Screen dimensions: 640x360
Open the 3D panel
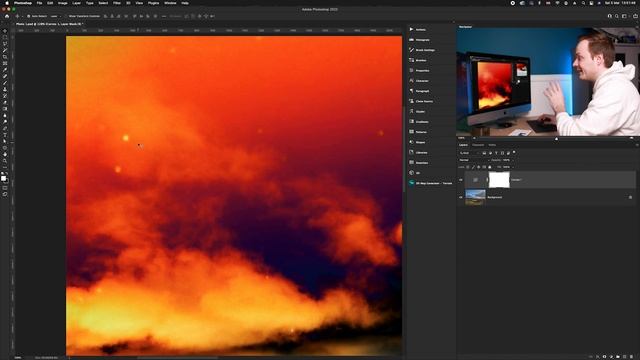(x=415, y=173)
